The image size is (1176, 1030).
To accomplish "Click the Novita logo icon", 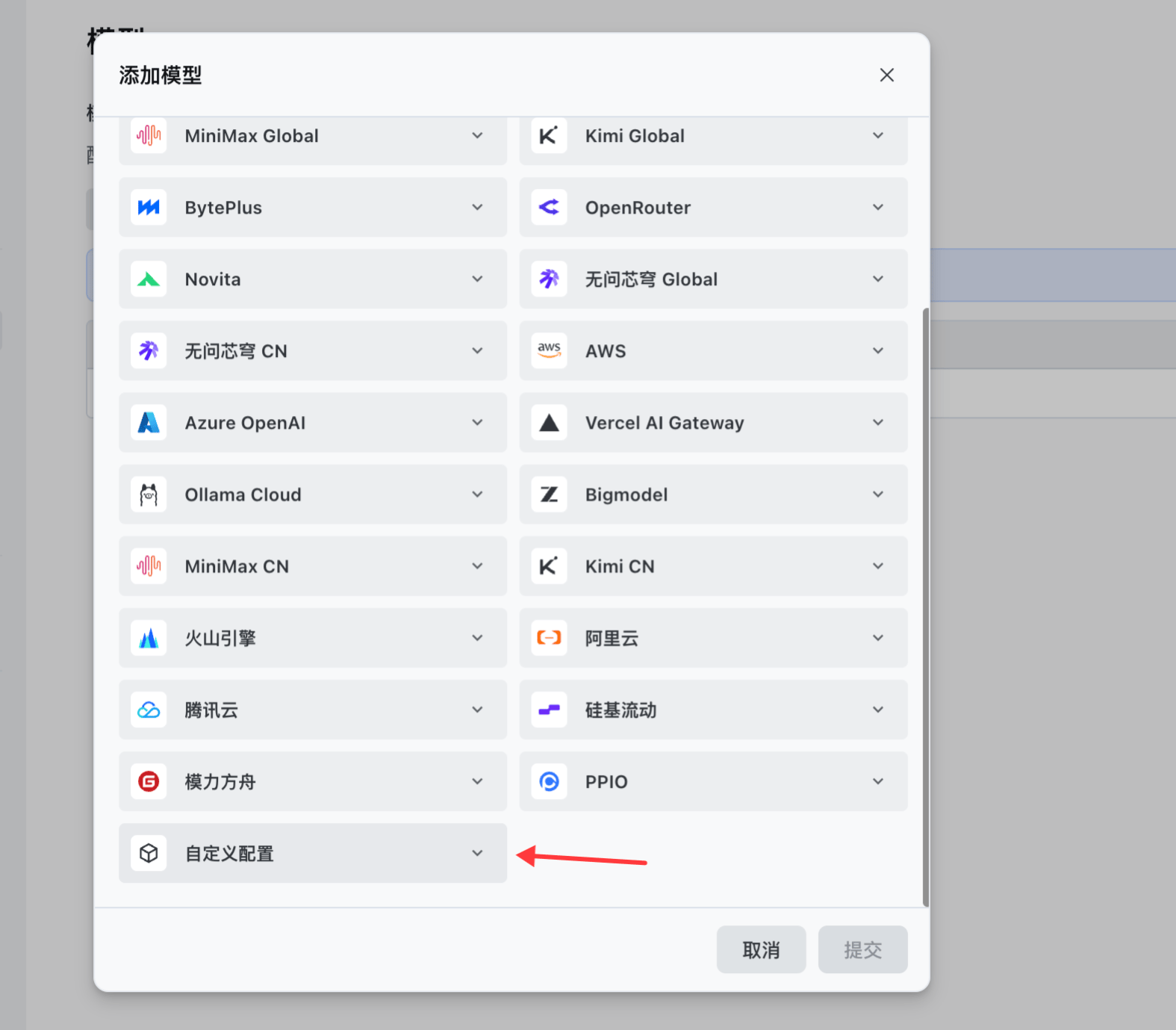I will (149, 279).
